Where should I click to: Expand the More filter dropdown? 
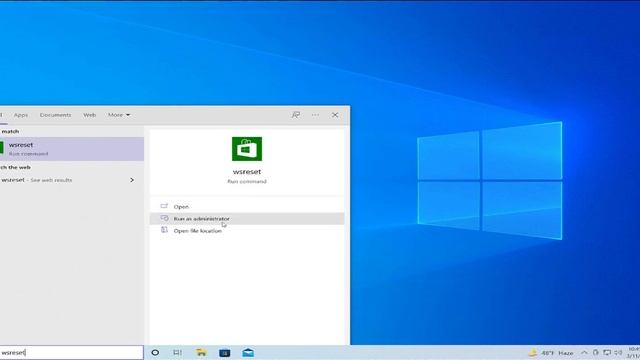tap(119, 115)
